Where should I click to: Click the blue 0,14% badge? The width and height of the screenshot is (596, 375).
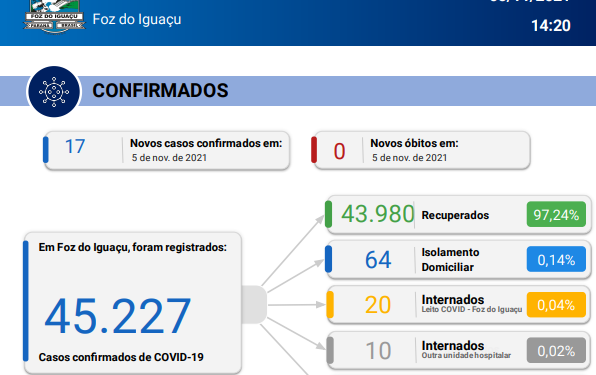pos(556,260)
